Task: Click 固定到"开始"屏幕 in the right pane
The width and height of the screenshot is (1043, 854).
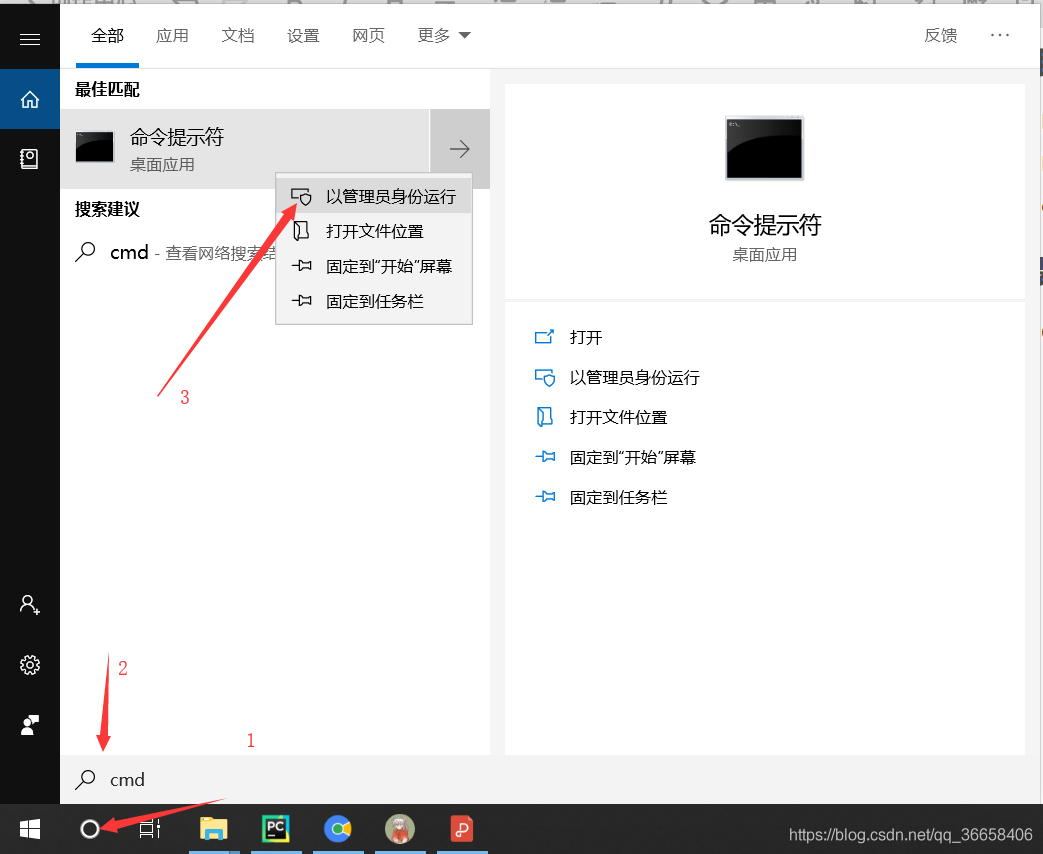Action: [x=633, y=458]
